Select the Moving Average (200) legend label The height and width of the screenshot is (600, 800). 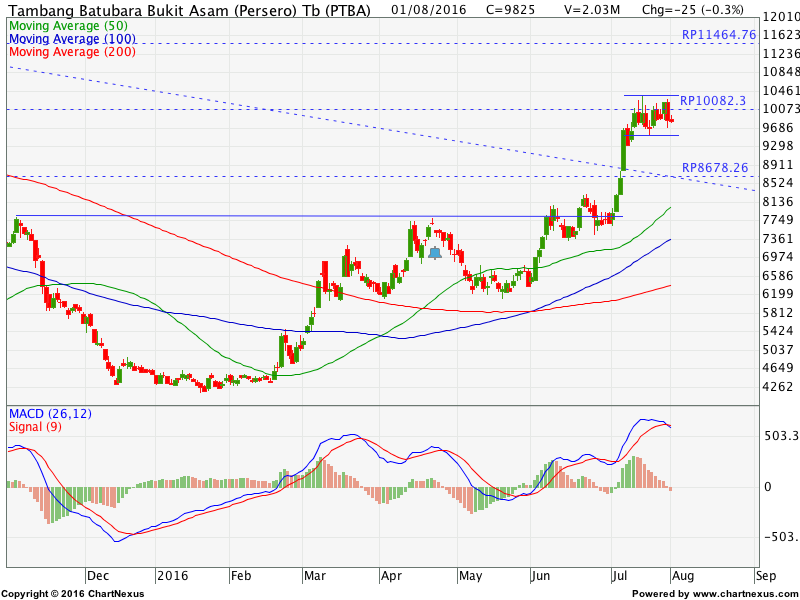72,52
